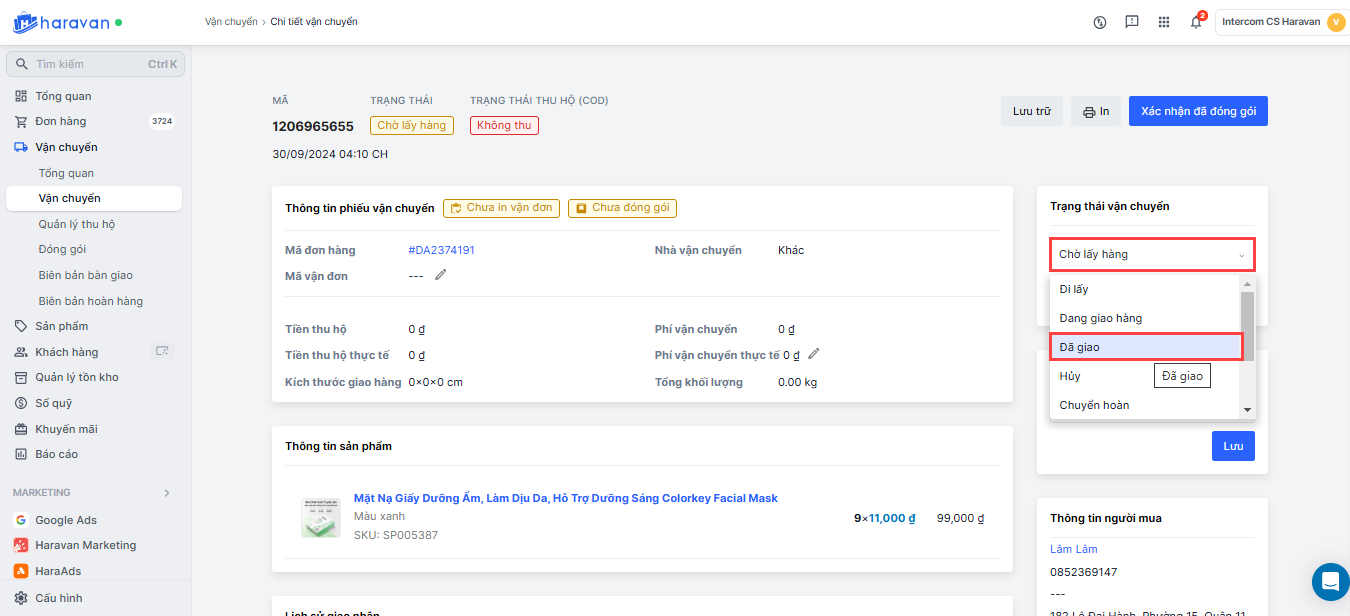Open the apps grid icon
The image size is (1350, 616).
coord(1164,22)
